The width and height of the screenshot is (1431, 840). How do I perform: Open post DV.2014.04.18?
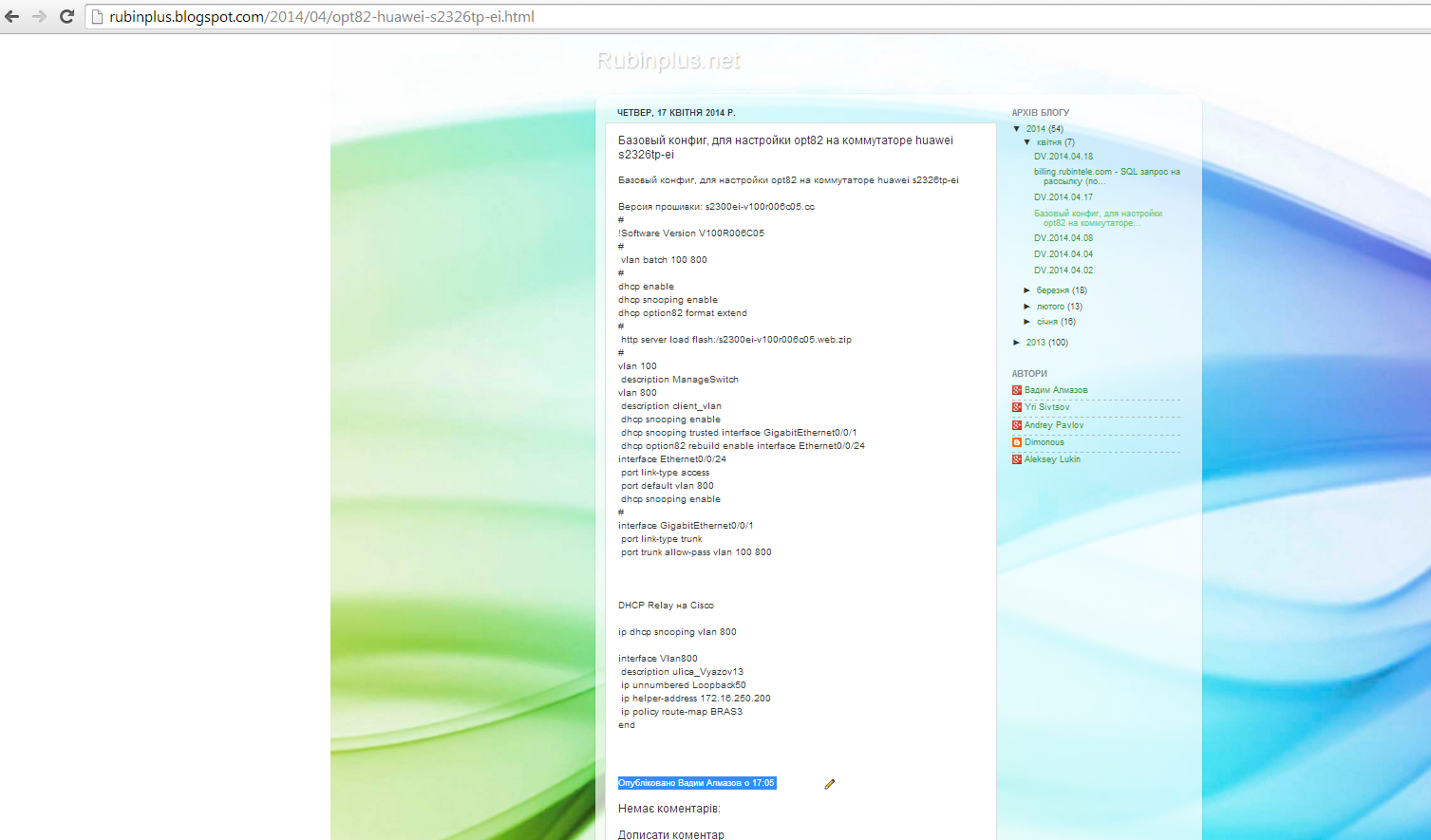[x=1064, y=157]
